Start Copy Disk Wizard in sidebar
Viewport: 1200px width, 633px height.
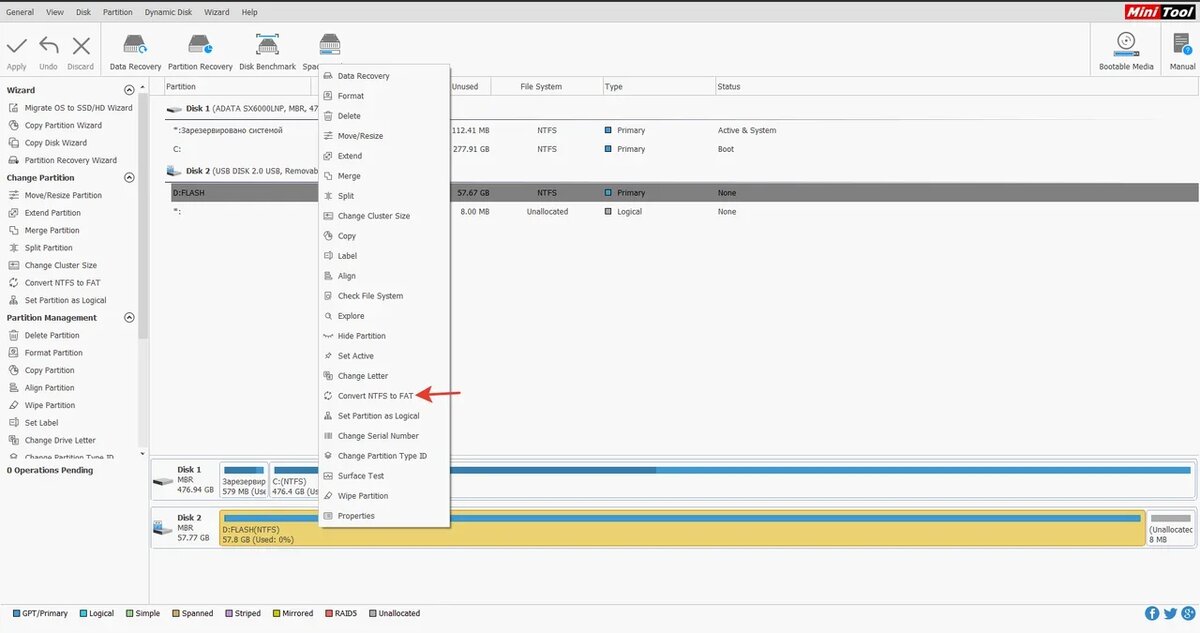pos(47,143)
